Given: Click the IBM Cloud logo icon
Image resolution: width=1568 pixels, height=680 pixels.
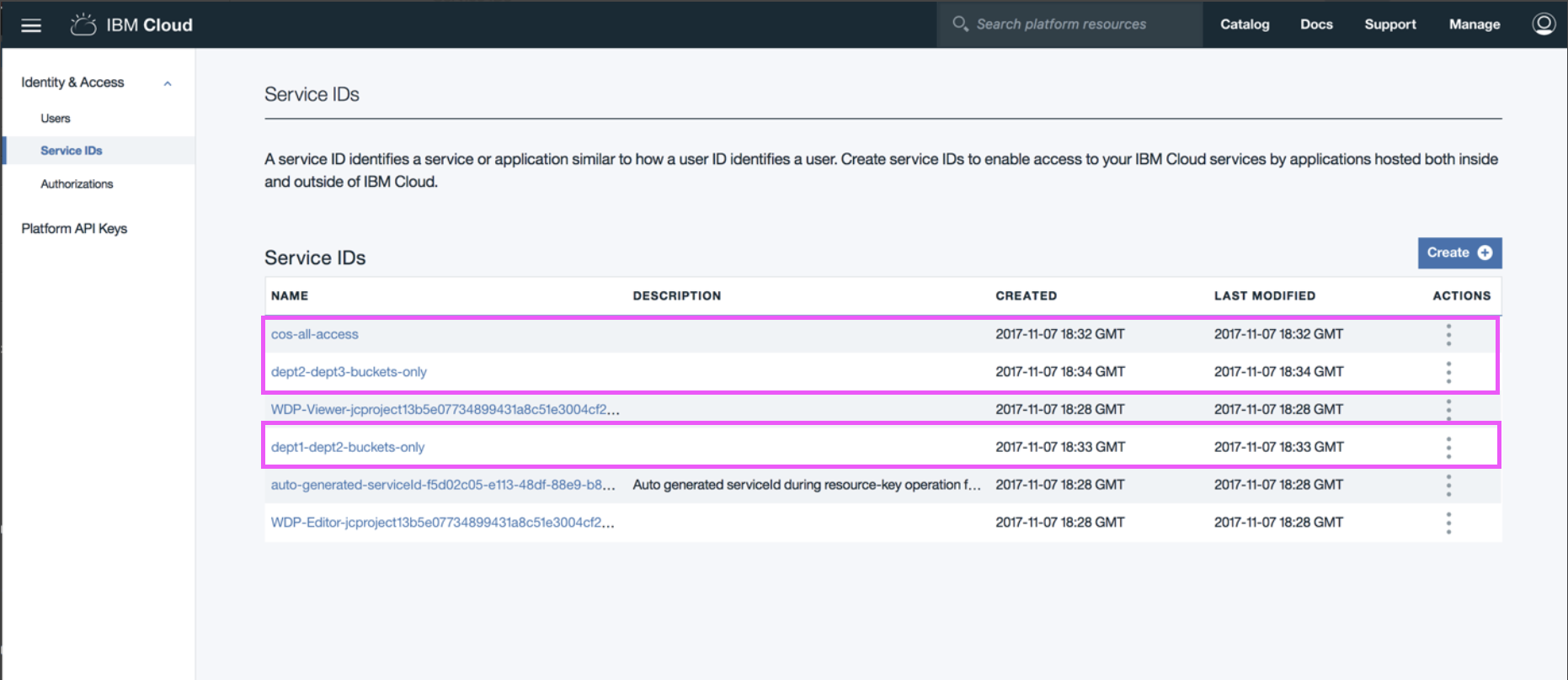Looking at the screenshot, I should coord(83,24).
